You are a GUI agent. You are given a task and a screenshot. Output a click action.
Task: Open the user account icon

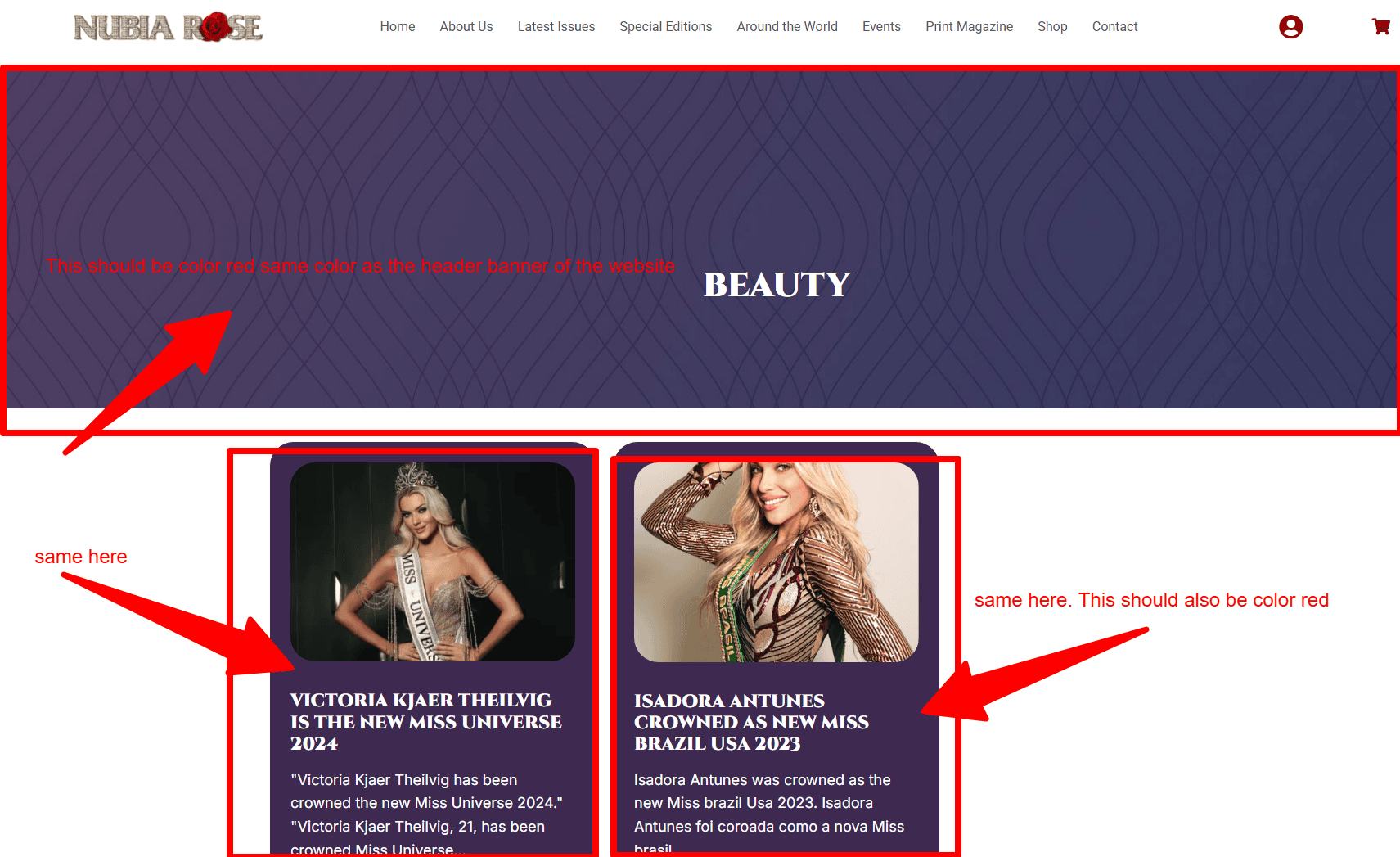coord(1290,27)
